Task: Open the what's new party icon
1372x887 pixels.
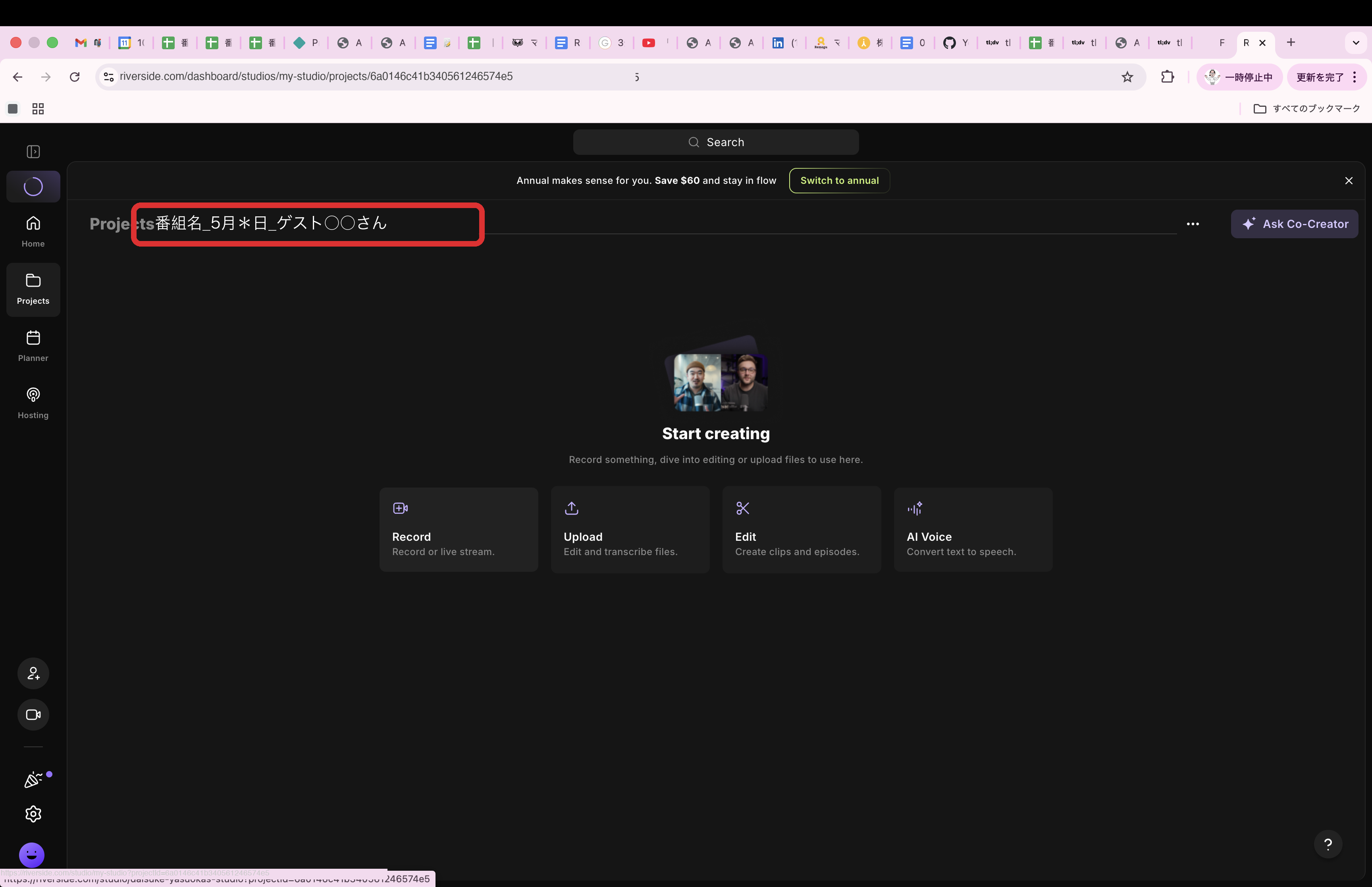Action: coord(33,780)
